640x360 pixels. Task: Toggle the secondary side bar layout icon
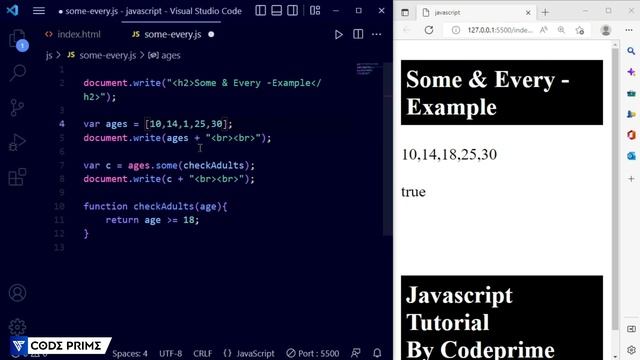[292, 11]
